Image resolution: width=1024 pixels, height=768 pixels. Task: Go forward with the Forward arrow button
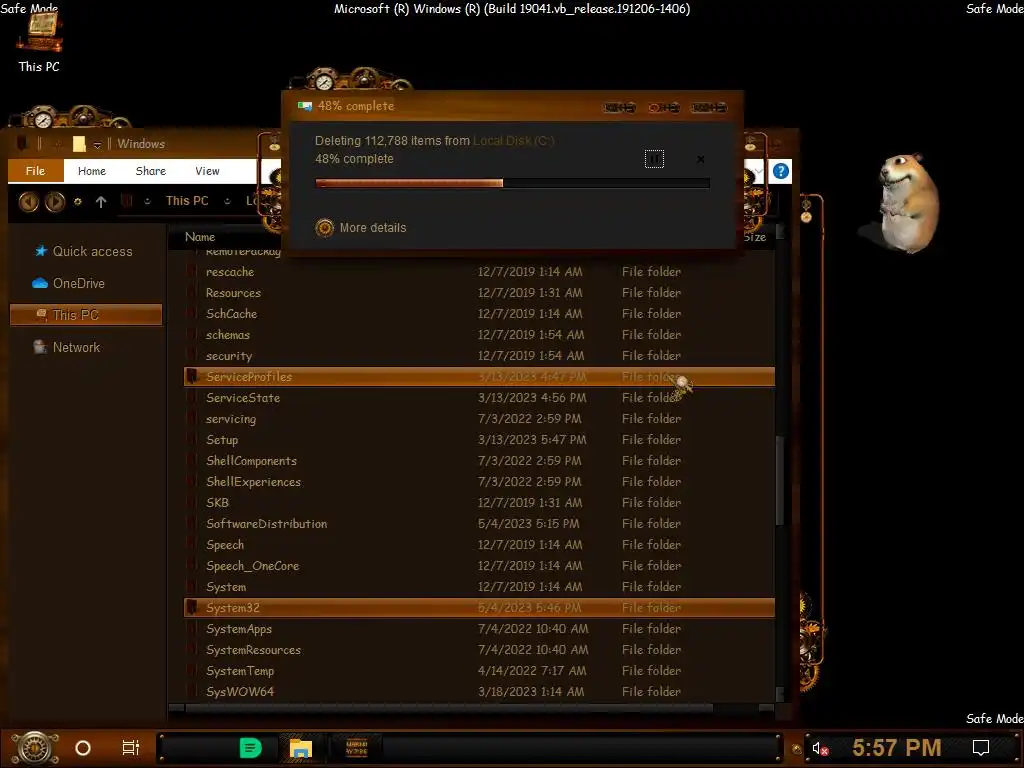55,201
